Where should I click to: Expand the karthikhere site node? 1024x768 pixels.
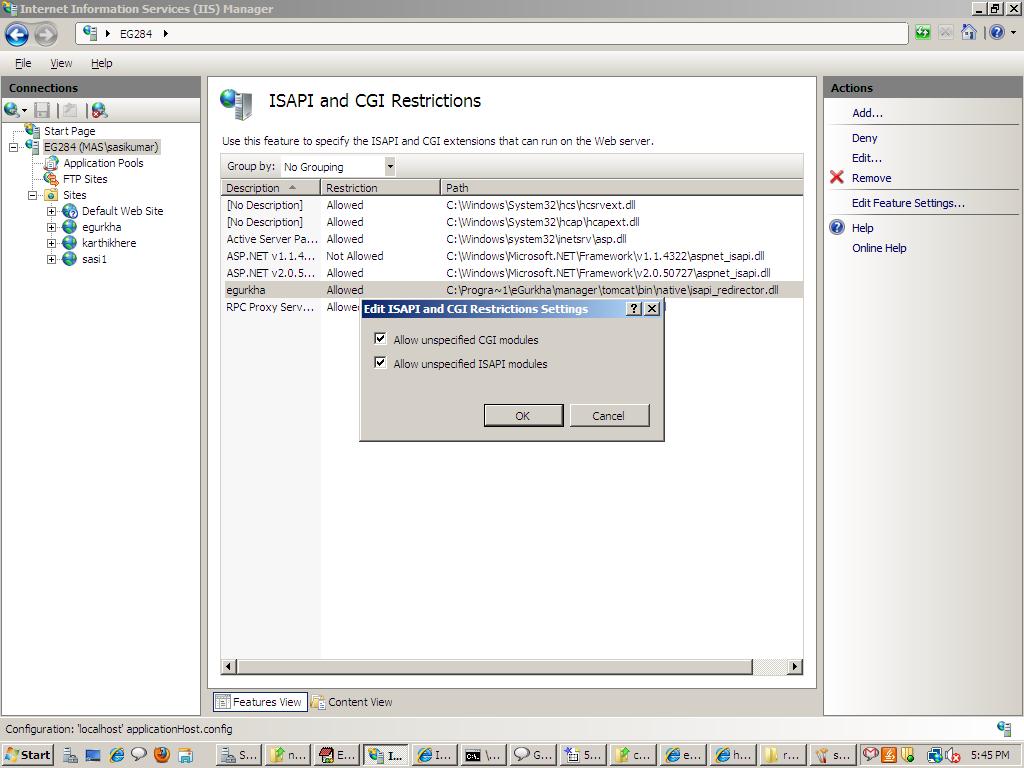point(52,243)
